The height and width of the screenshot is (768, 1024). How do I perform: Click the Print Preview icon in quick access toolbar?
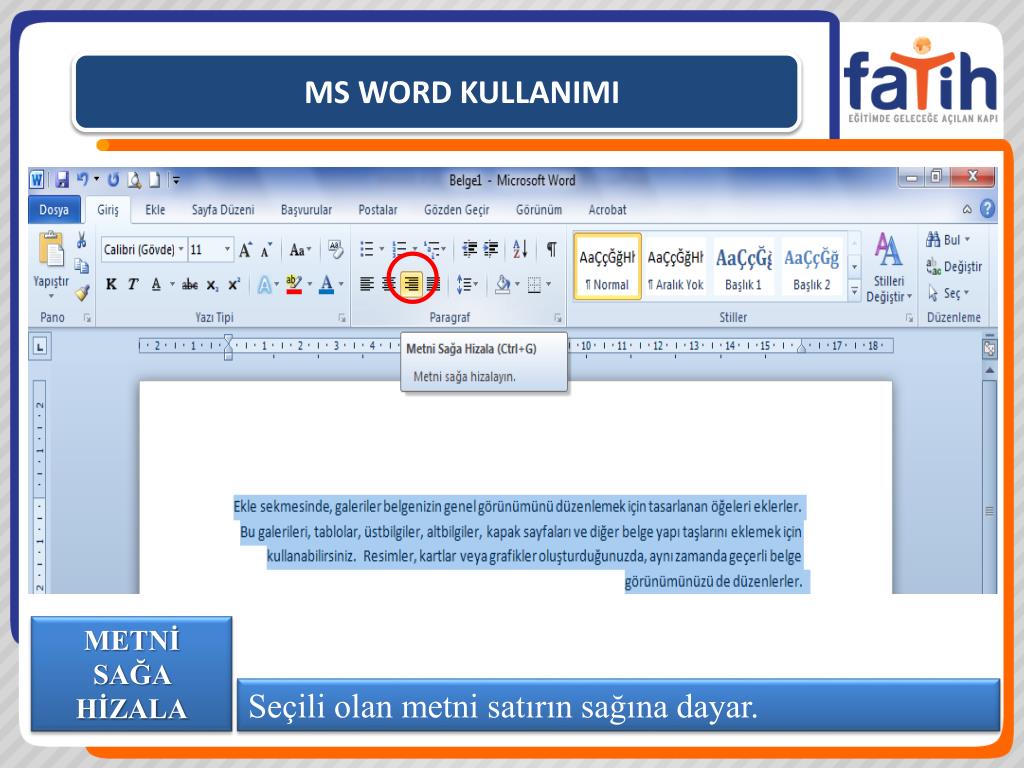pyautogui.click(x=134, y=180)
